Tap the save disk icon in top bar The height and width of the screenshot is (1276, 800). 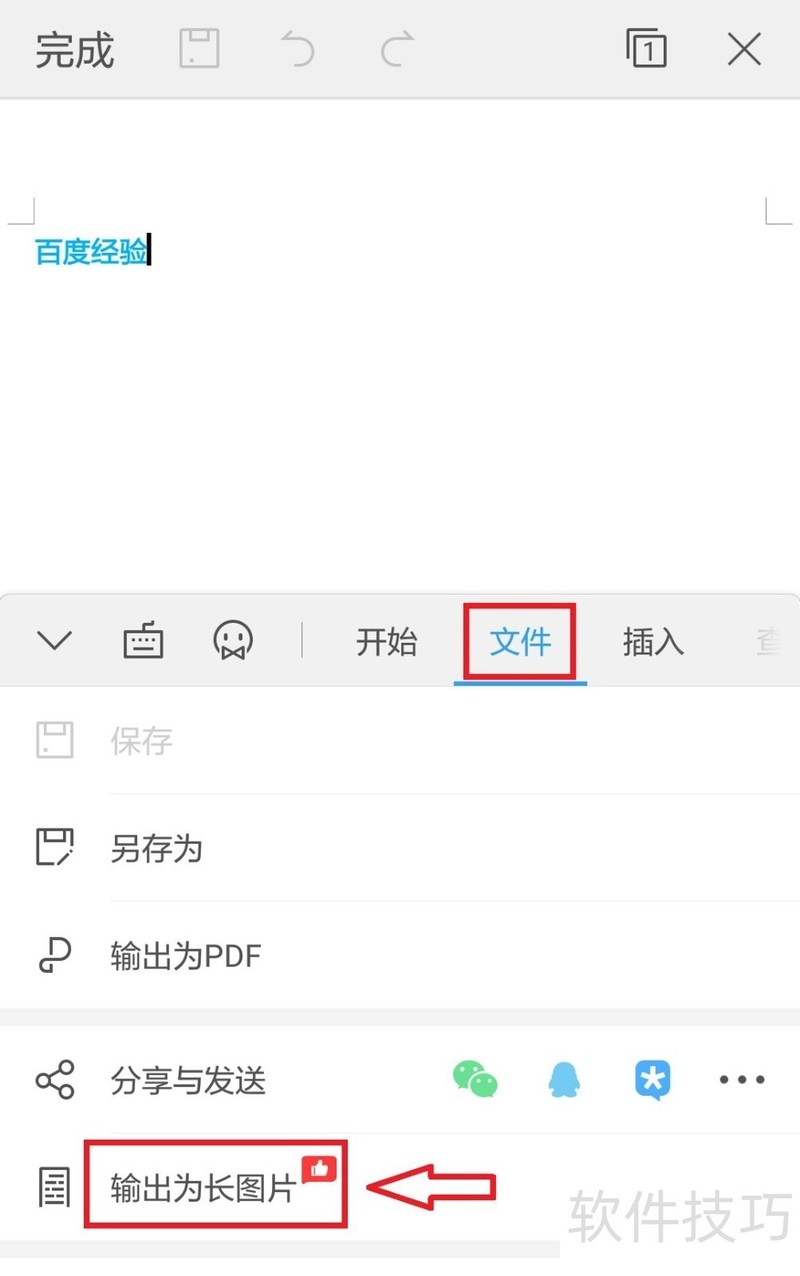(199, 48)
